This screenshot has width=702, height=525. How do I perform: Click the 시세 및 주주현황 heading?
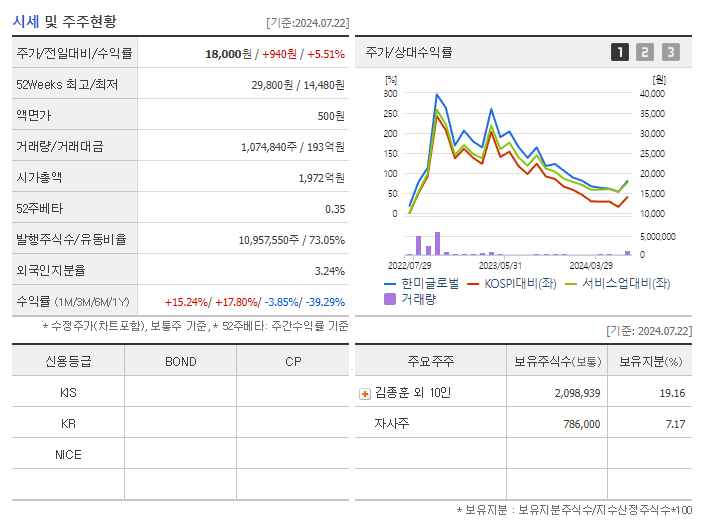pos(64,21)
